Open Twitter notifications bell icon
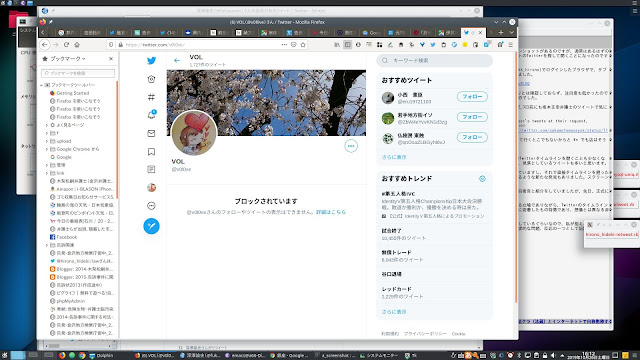The image size is (640, 360). 151,115
